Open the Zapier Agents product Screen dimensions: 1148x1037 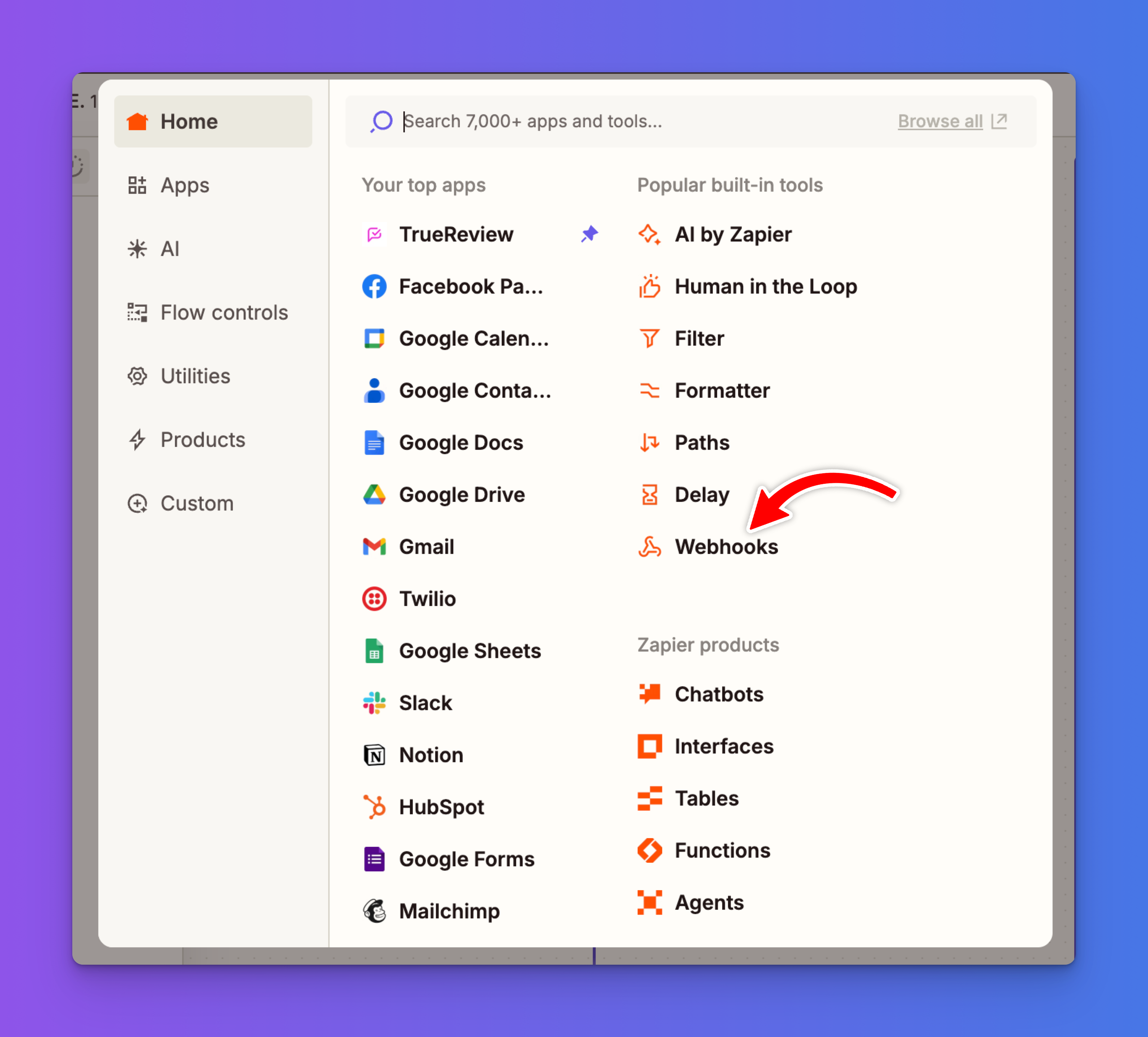coord(708,902)
